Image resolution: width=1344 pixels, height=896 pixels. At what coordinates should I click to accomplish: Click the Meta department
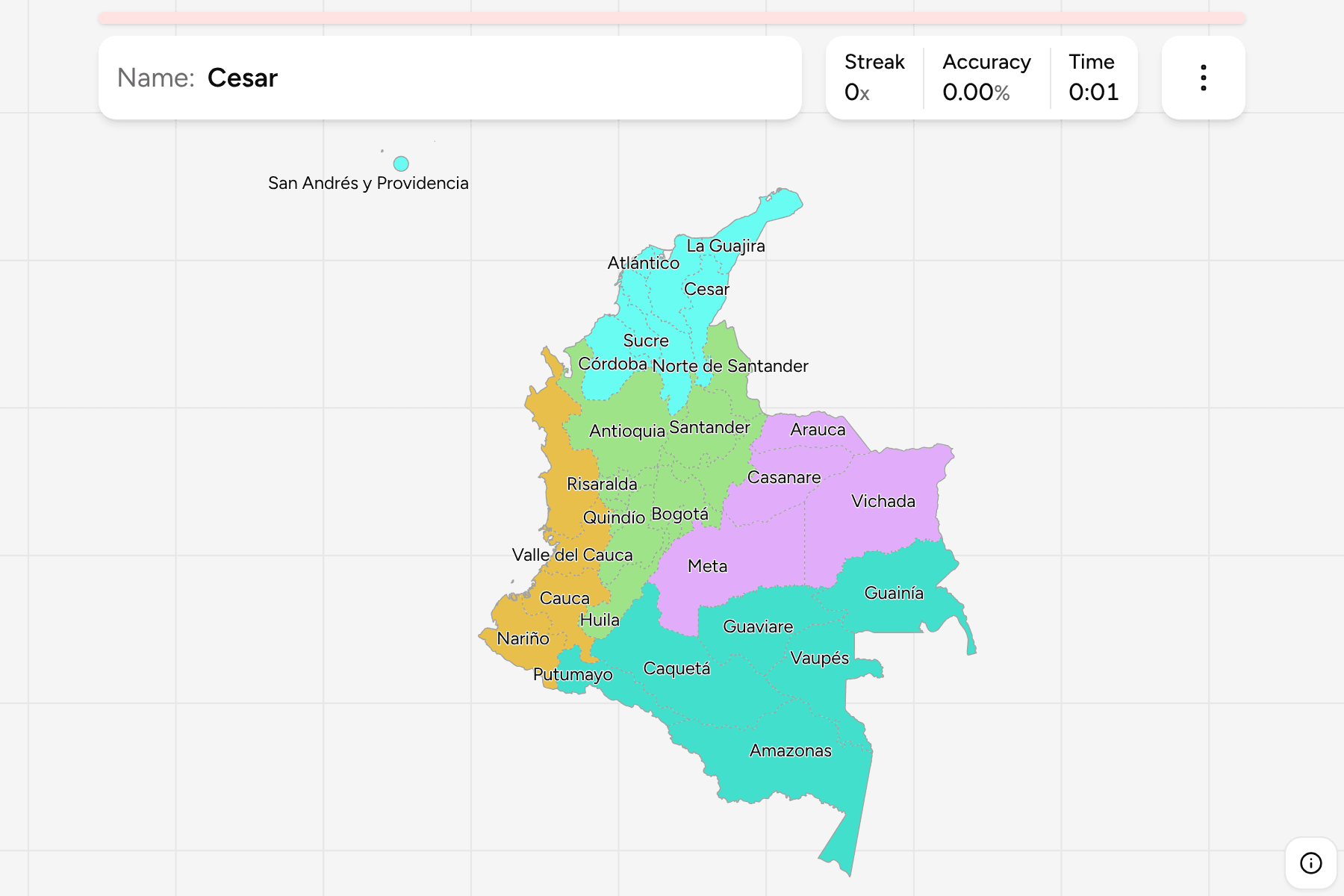pos(707,566)
